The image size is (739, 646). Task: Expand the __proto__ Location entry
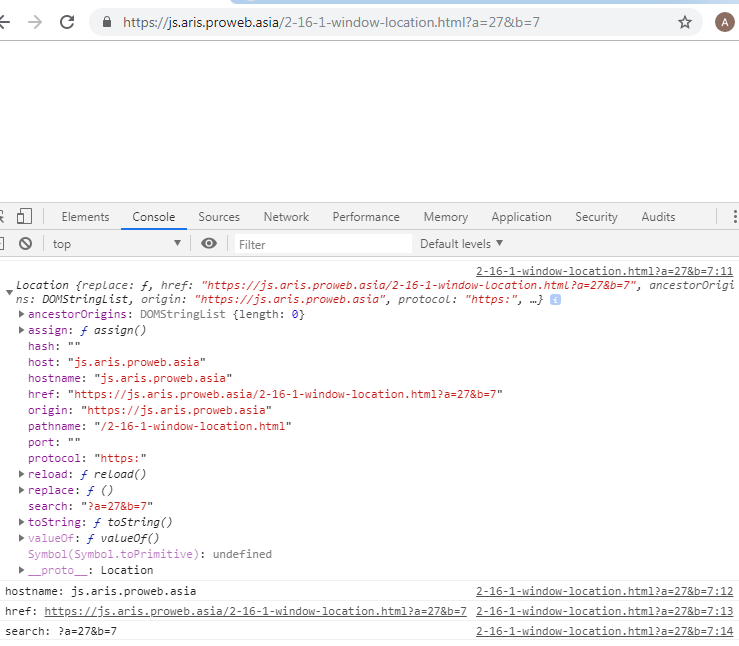[x=21, y=570]
